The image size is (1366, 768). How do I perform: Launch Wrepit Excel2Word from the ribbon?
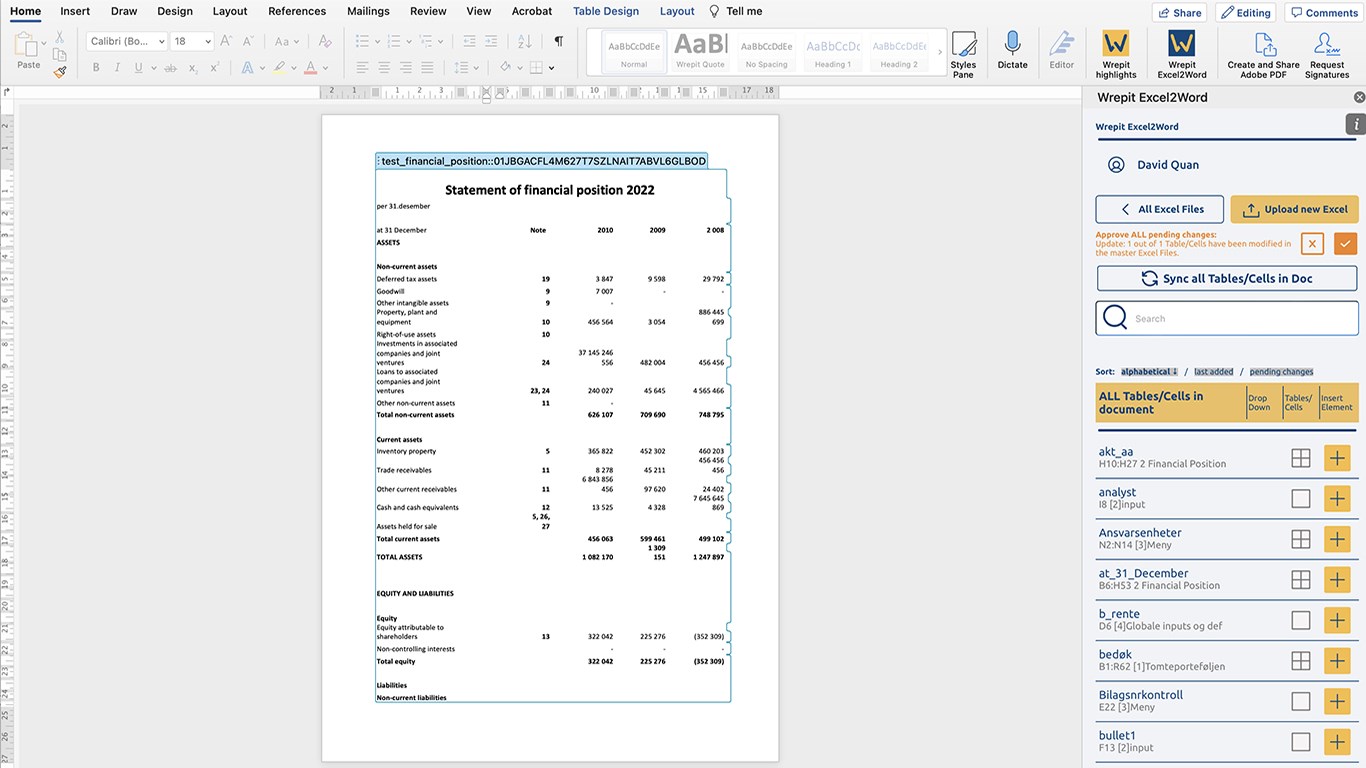click(1181, 55)
